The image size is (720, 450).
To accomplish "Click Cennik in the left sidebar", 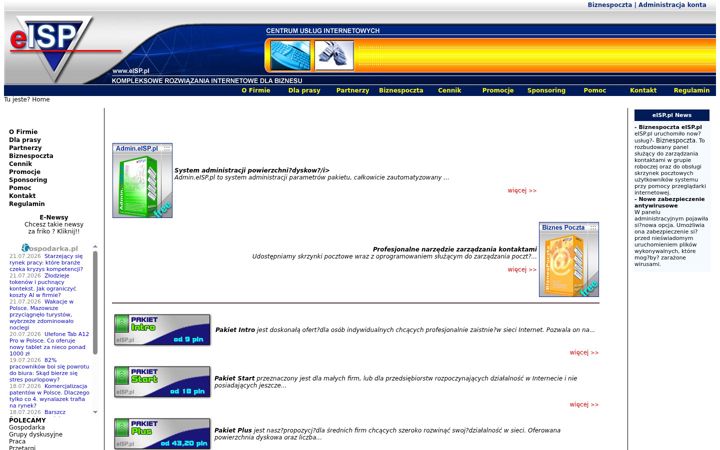I will [20, 163].
